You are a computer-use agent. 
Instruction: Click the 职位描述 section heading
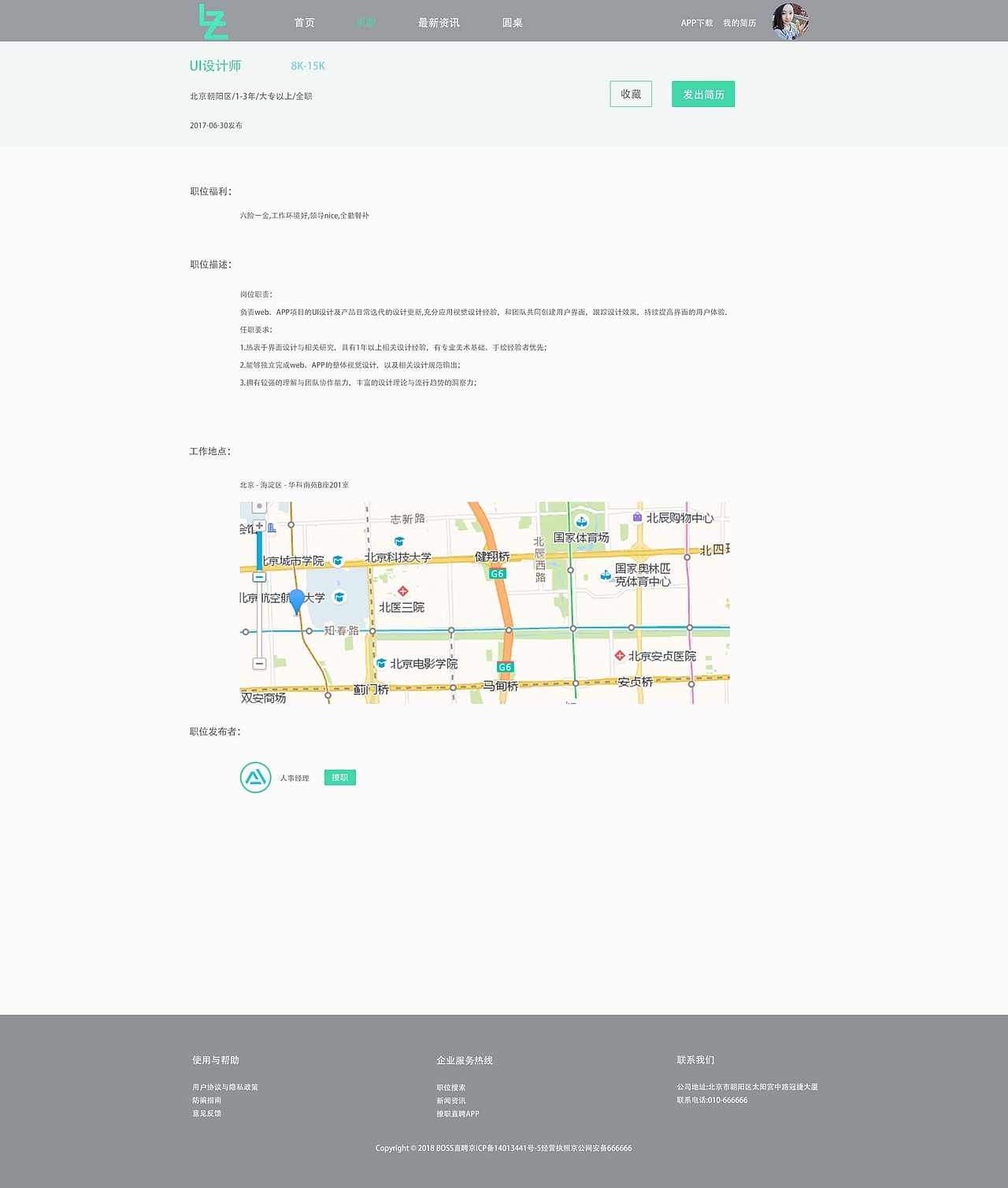point(210,265)
